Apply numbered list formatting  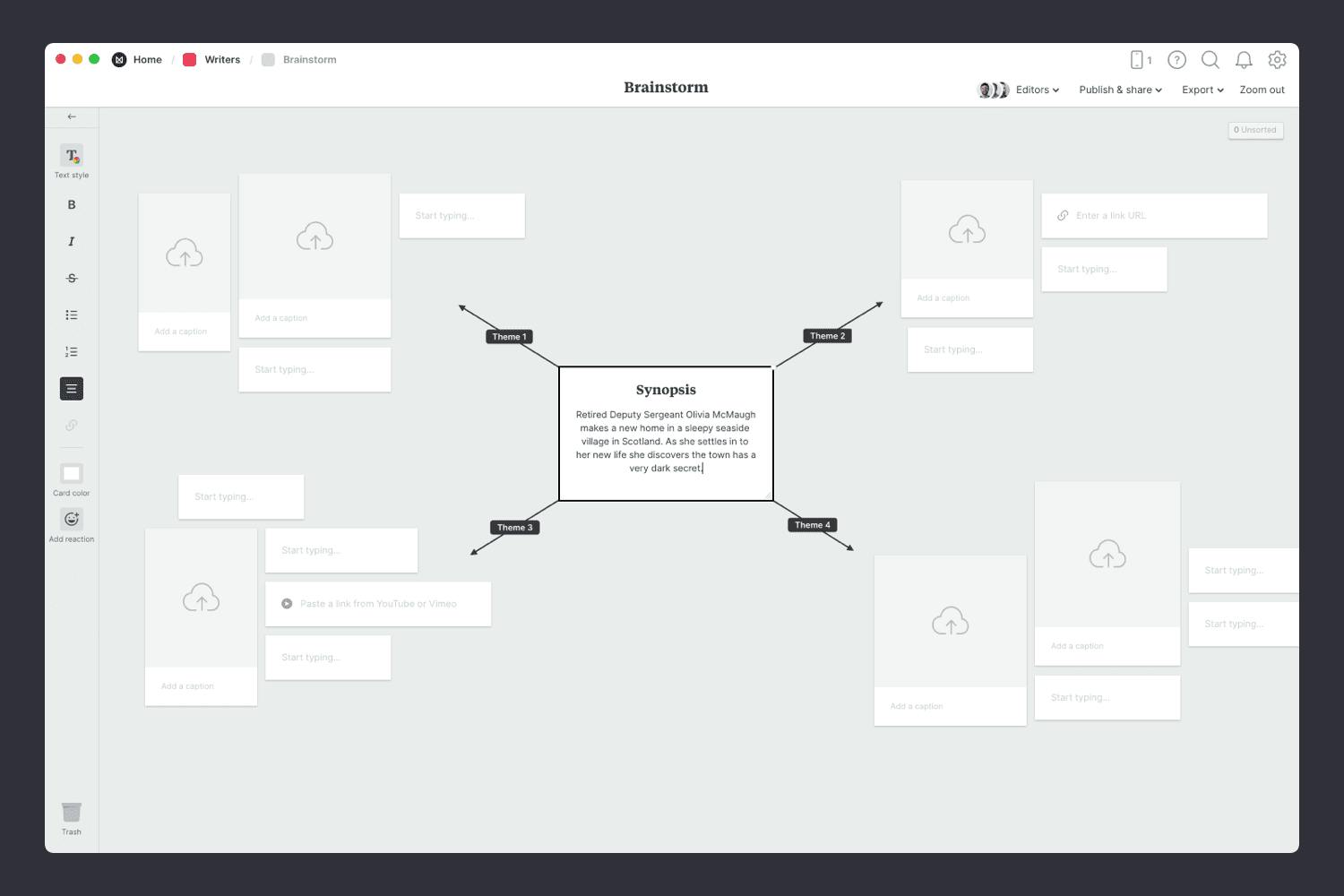click(72, 352)
